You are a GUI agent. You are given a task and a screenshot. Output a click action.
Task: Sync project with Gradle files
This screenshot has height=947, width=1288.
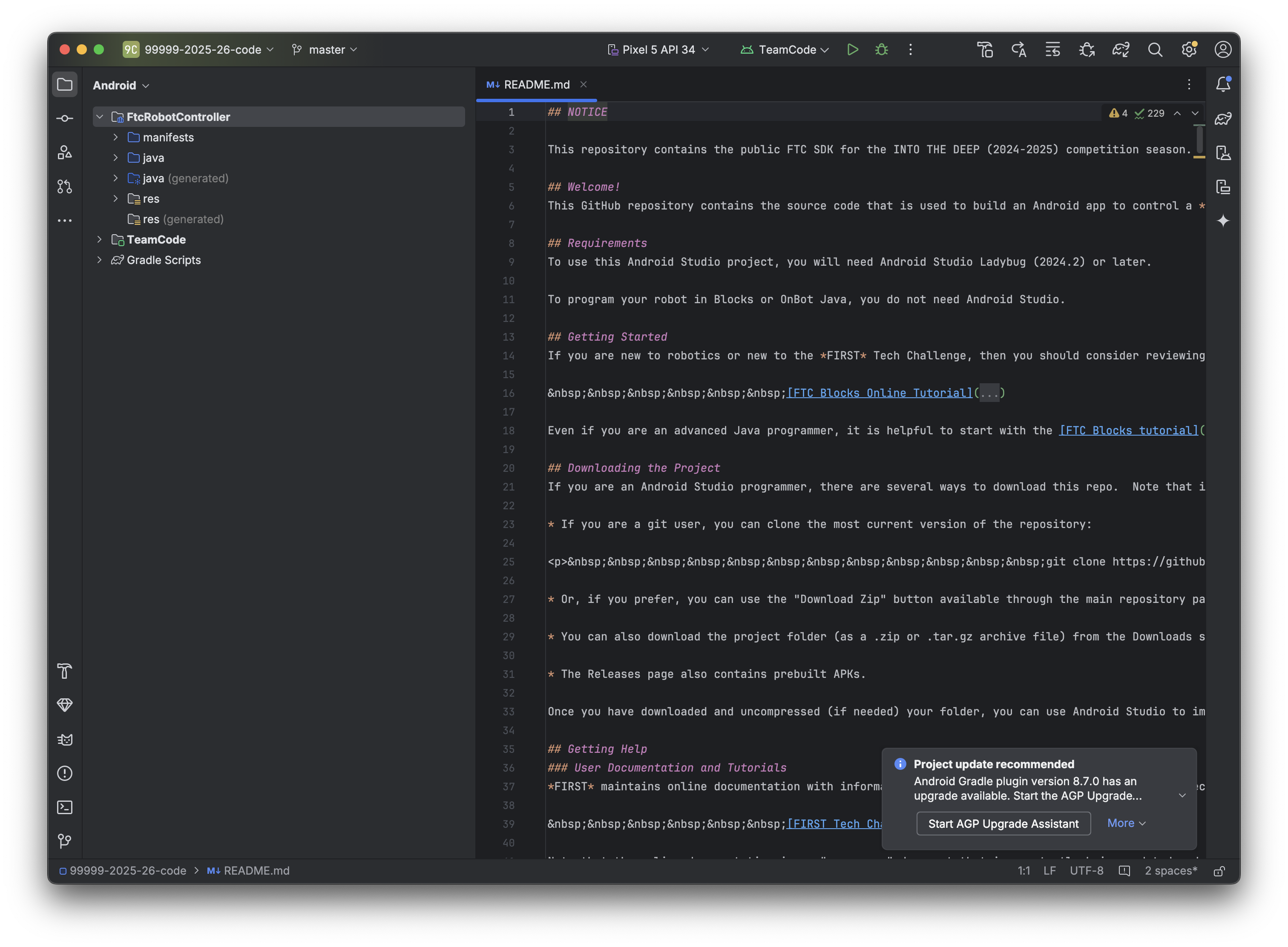coord(1121,50)
